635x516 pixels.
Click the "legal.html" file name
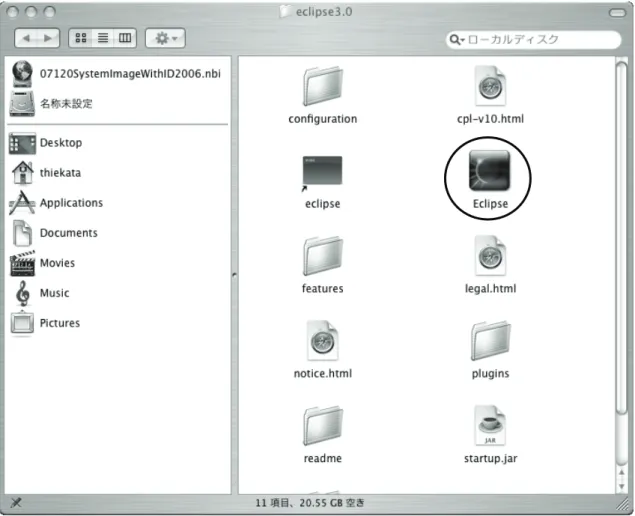click(x=490, y=289)
